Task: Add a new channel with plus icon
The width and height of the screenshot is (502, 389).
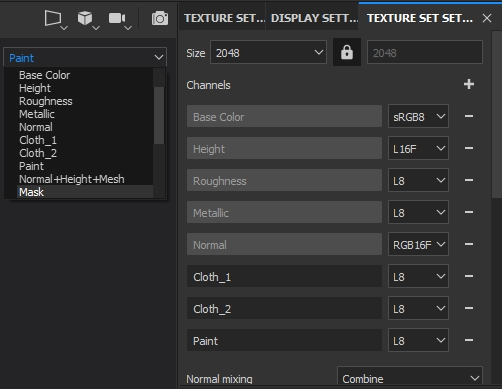Action: 469,84
